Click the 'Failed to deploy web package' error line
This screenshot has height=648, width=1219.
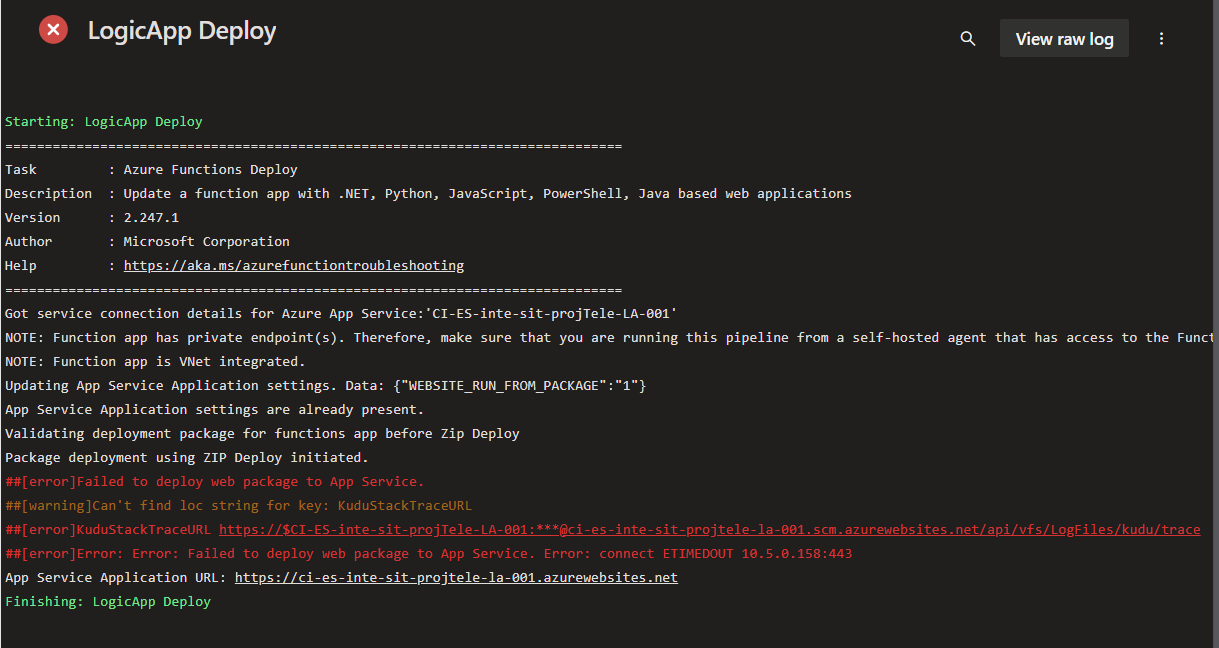pos(215,481)
